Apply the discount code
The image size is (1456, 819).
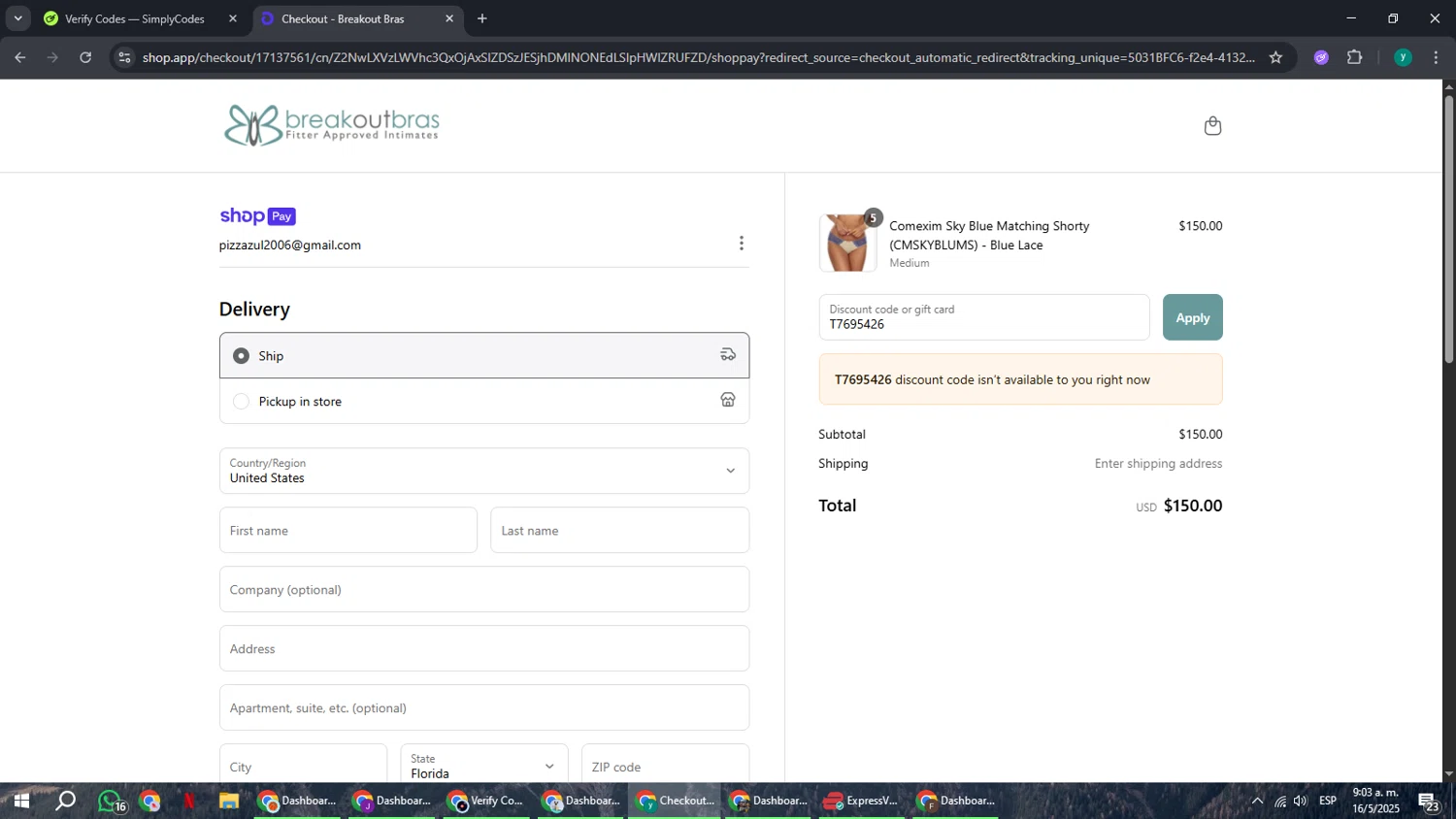[1193, 317]
